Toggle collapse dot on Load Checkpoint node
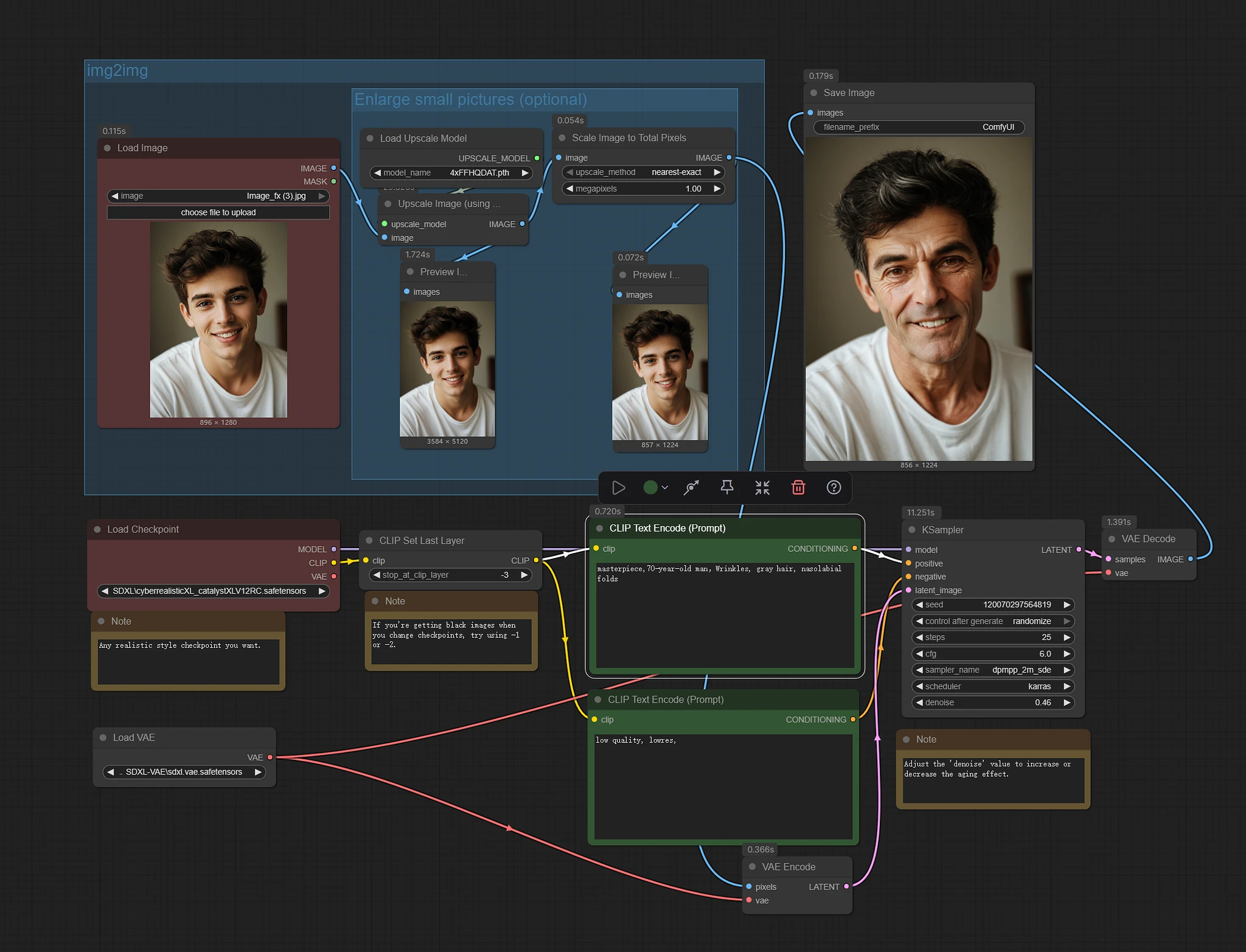 tap(97, 529)
